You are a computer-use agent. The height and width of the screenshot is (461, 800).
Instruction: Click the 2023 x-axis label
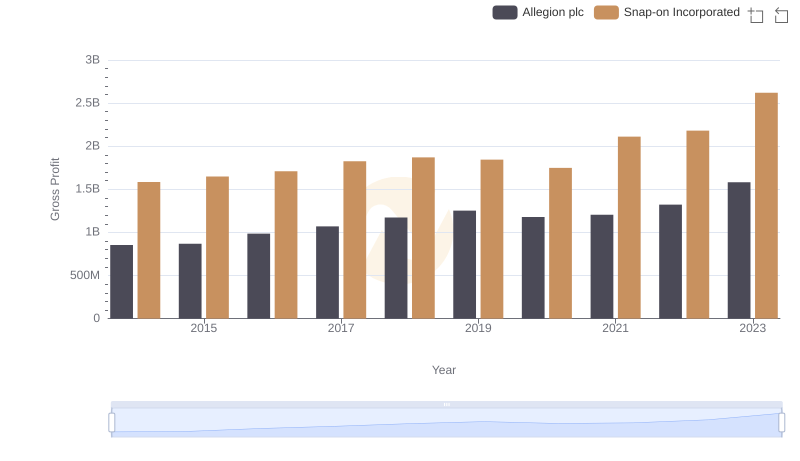[x=753, y=328]
